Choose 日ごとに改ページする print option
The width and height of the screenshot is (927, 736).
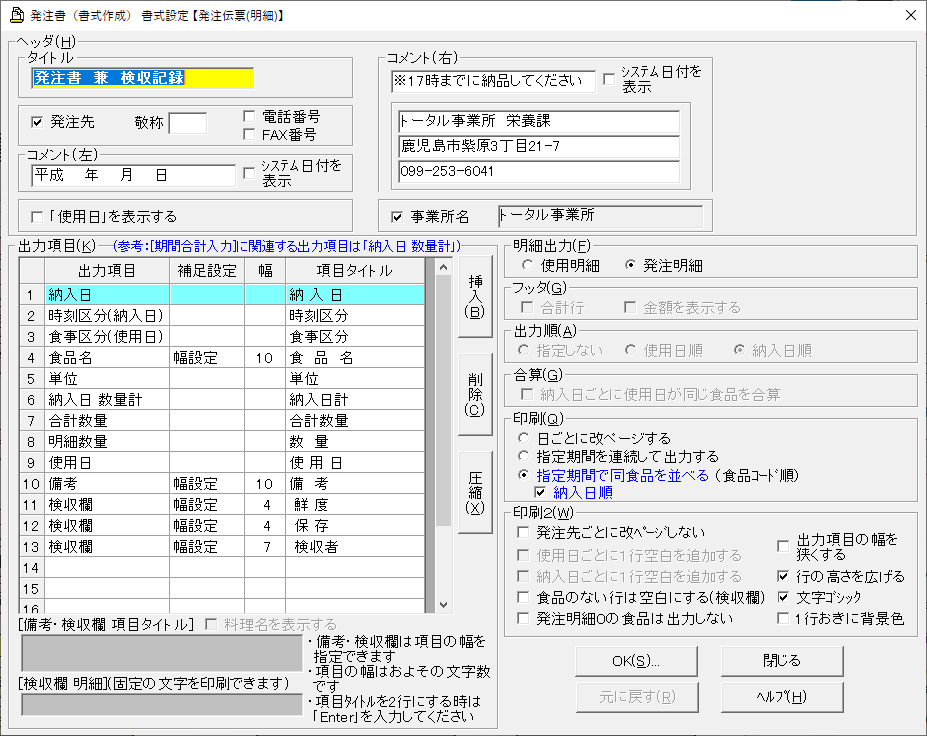(x=523, y=438)
